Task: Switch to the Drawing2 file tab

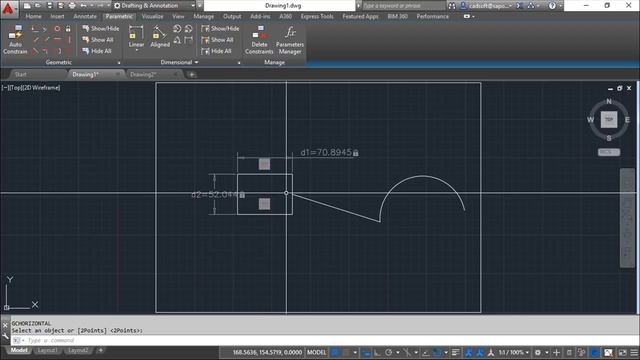Action: [x=143, y=75]
